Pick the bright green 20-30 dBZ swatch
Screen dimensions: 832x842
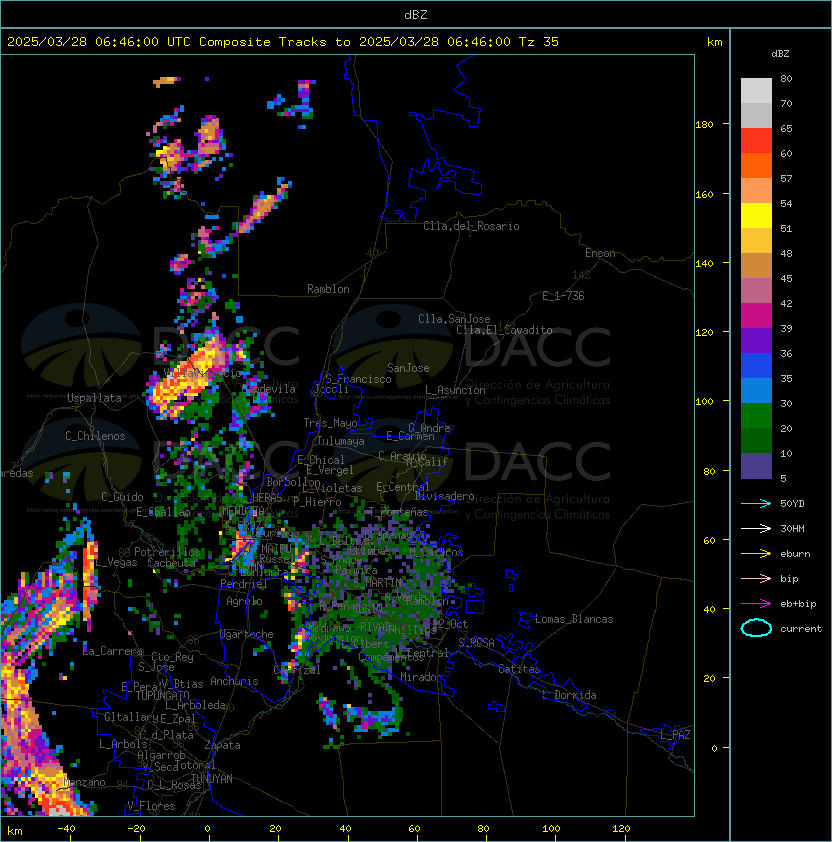coord(756,416)
